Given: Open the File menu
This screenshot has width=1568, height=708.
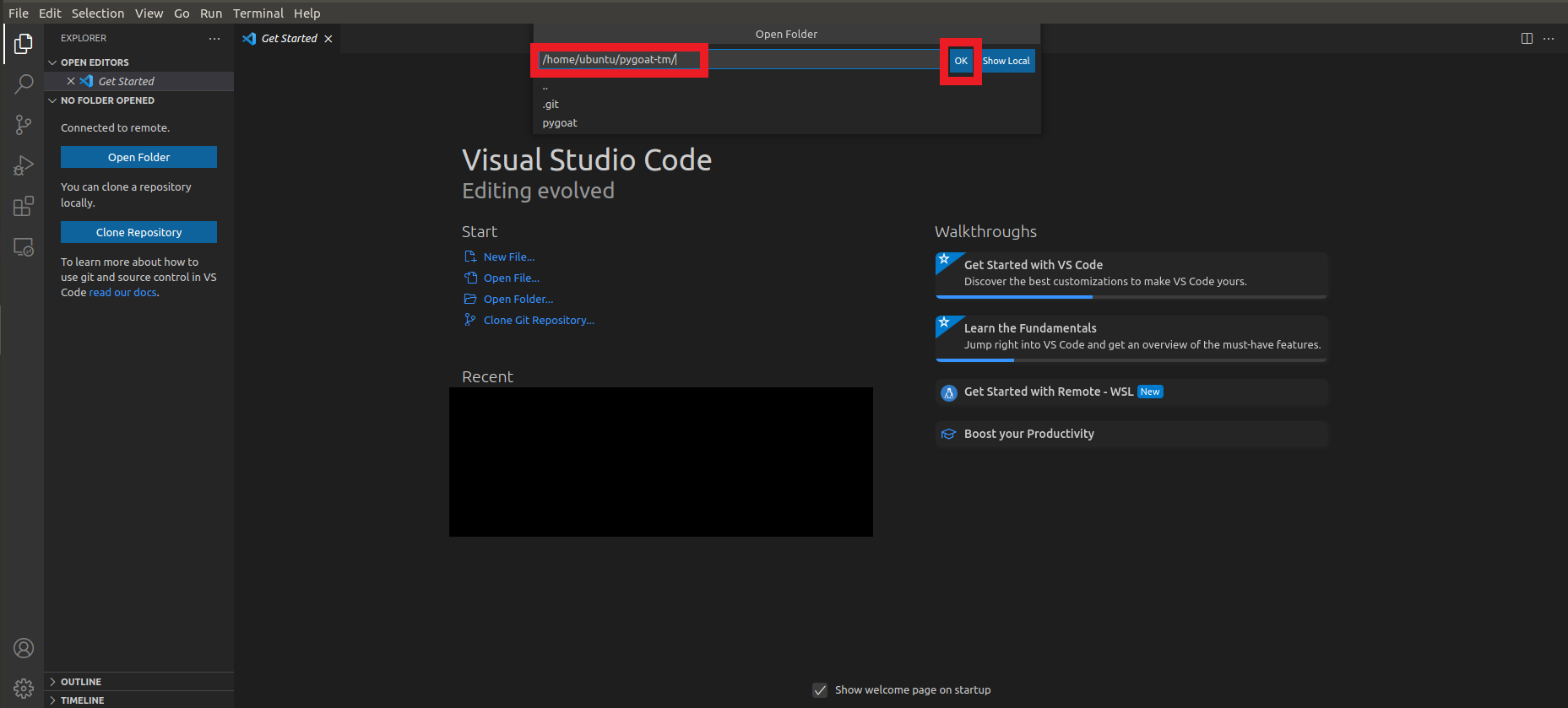Looking at the screenshot, I should 19,14.
